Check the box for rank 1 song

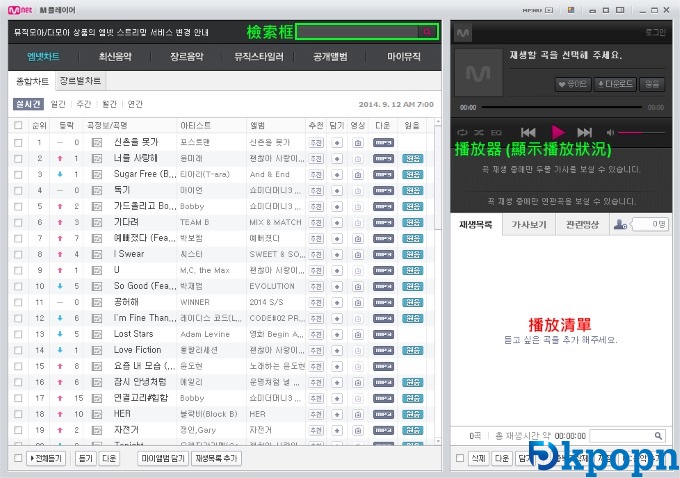(18, 142)
